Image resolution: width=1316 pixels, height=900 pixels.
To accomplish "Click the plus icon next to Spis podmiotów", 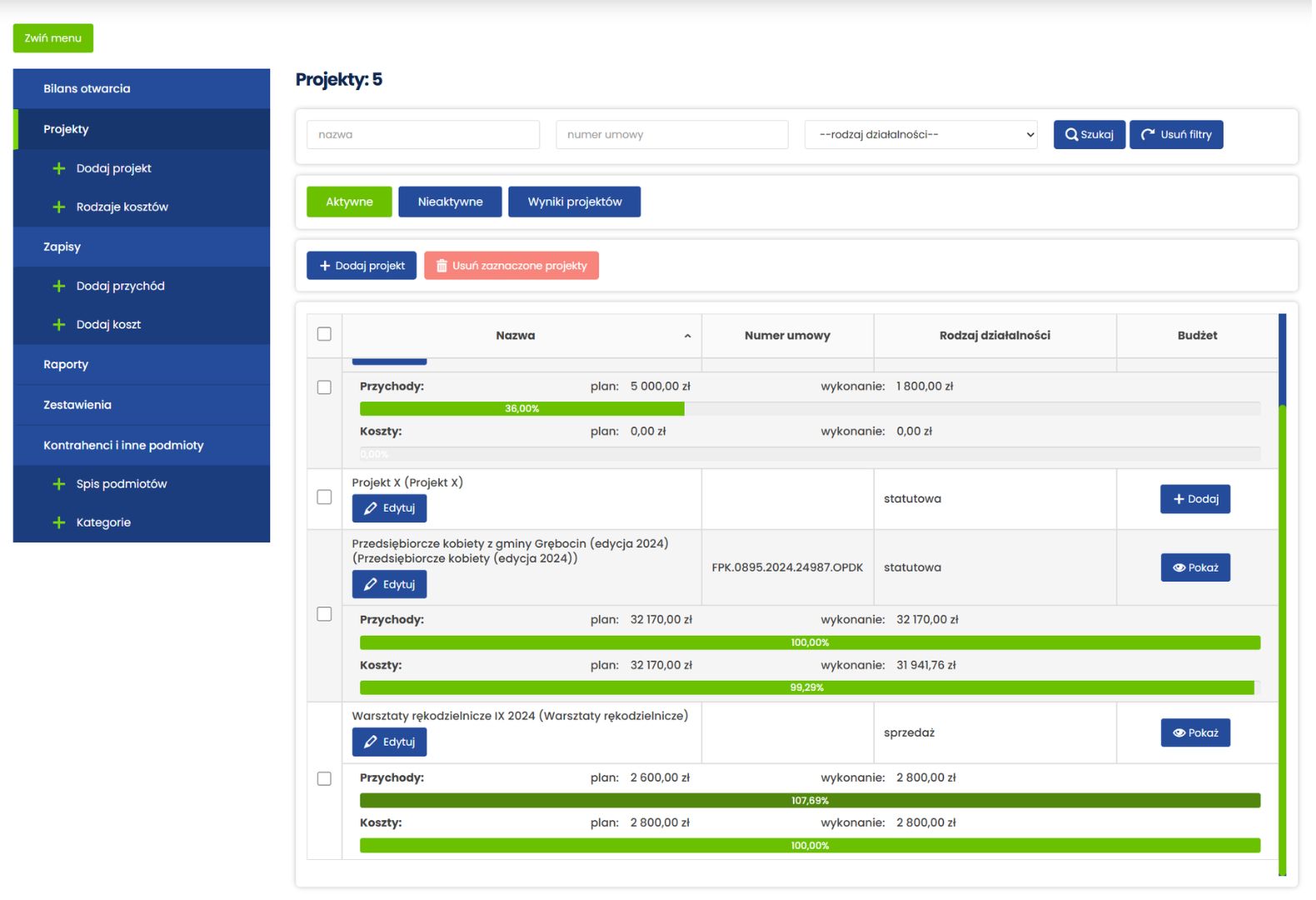I will (x=58, y=484).
